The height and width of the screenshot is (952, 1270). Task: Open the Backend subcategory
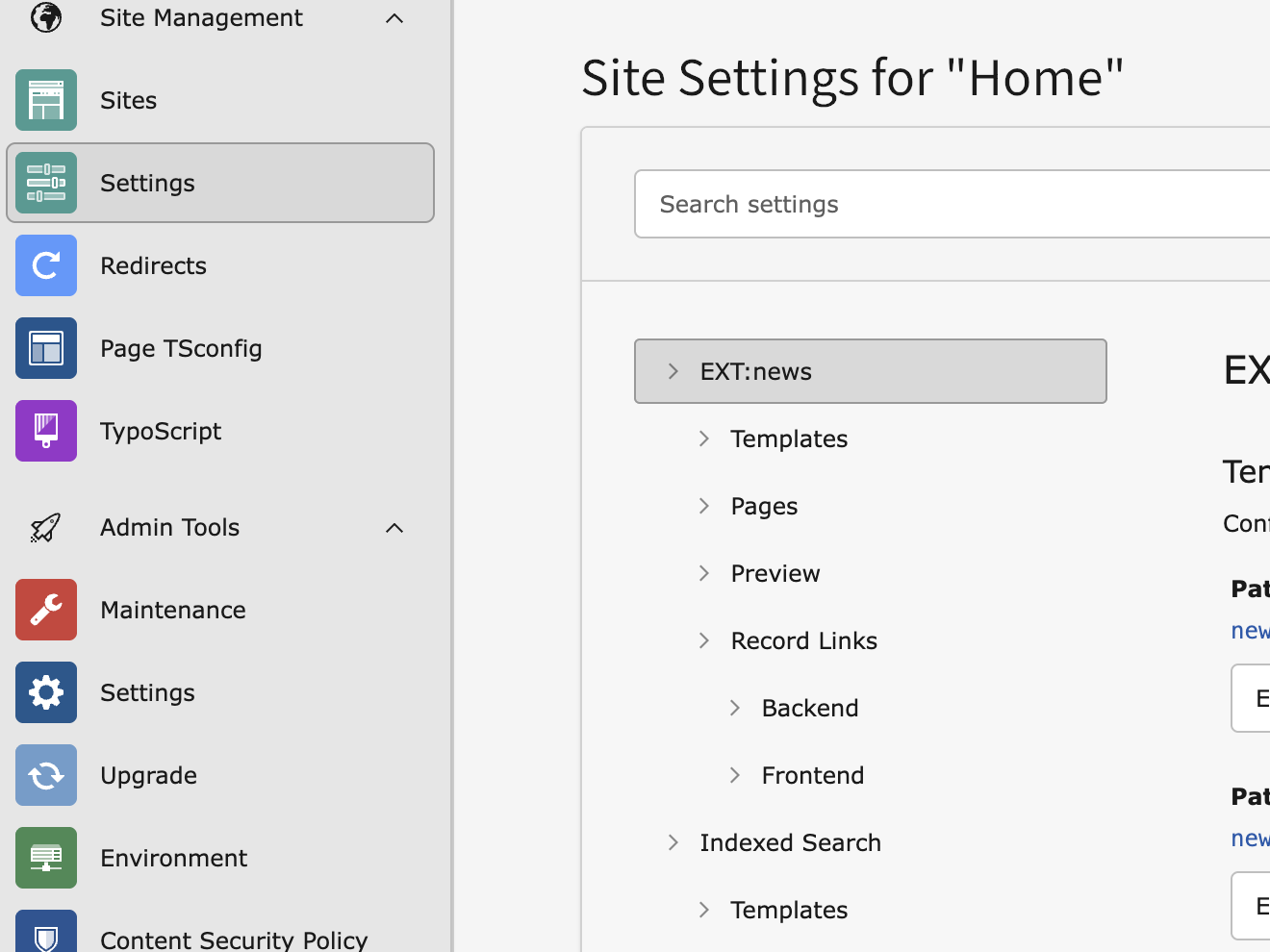point(809,708)
